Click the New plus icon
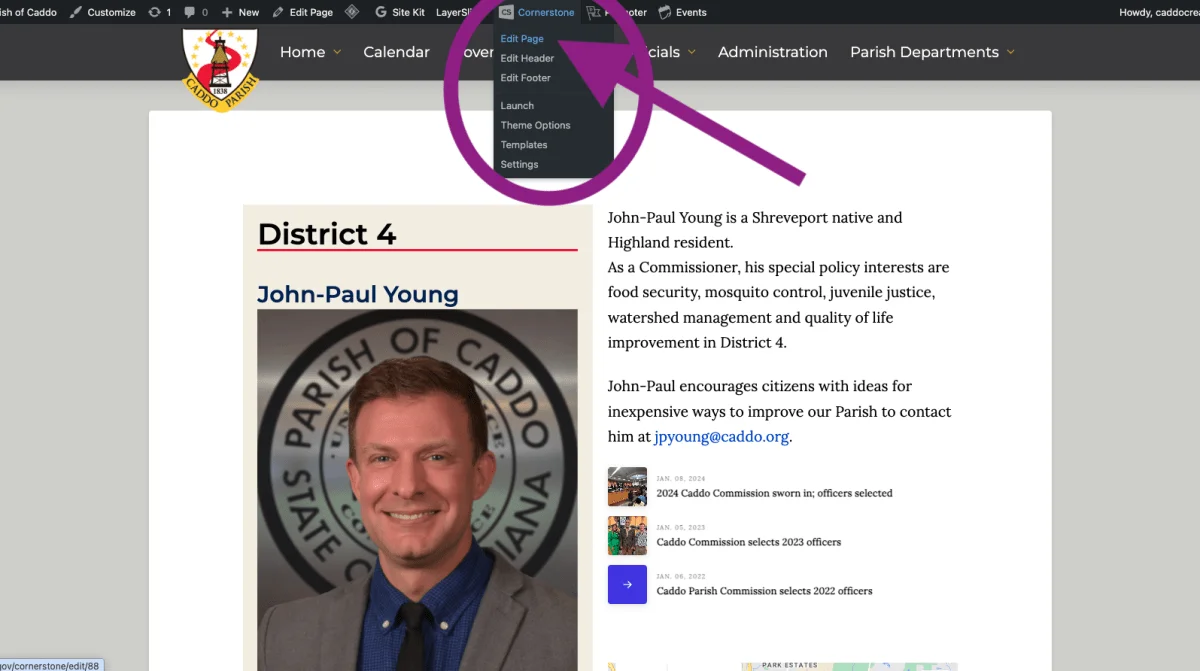 point(227,12)
